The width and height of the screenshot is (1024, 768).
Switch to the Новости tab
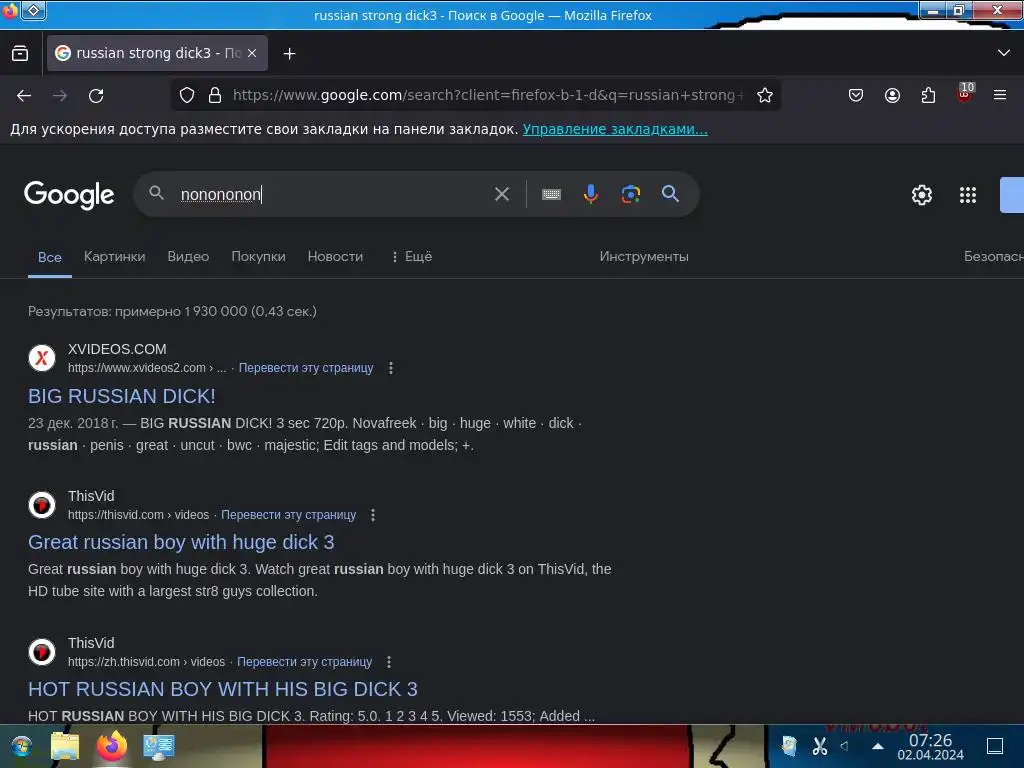(335, 257)
